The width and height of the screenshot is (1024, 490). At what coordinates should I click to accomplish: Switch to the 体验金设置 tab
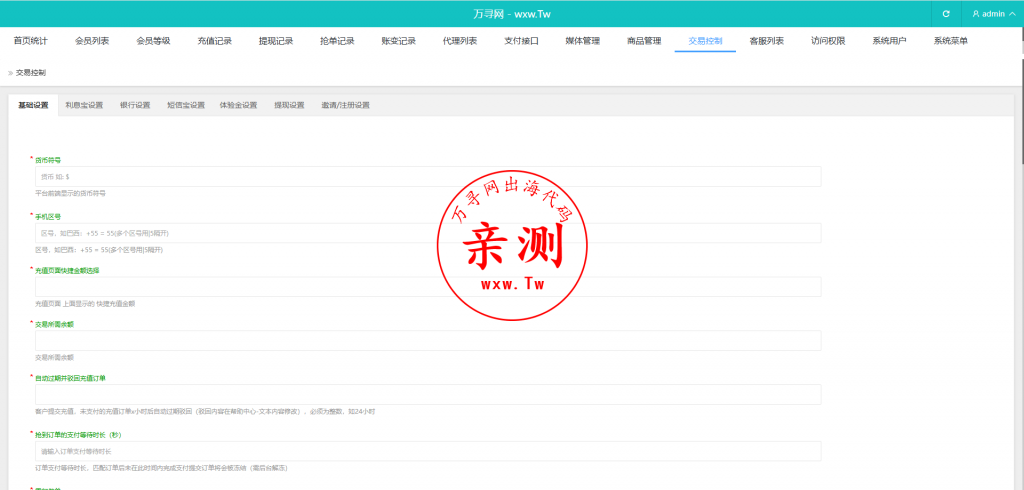click(238, 105)
